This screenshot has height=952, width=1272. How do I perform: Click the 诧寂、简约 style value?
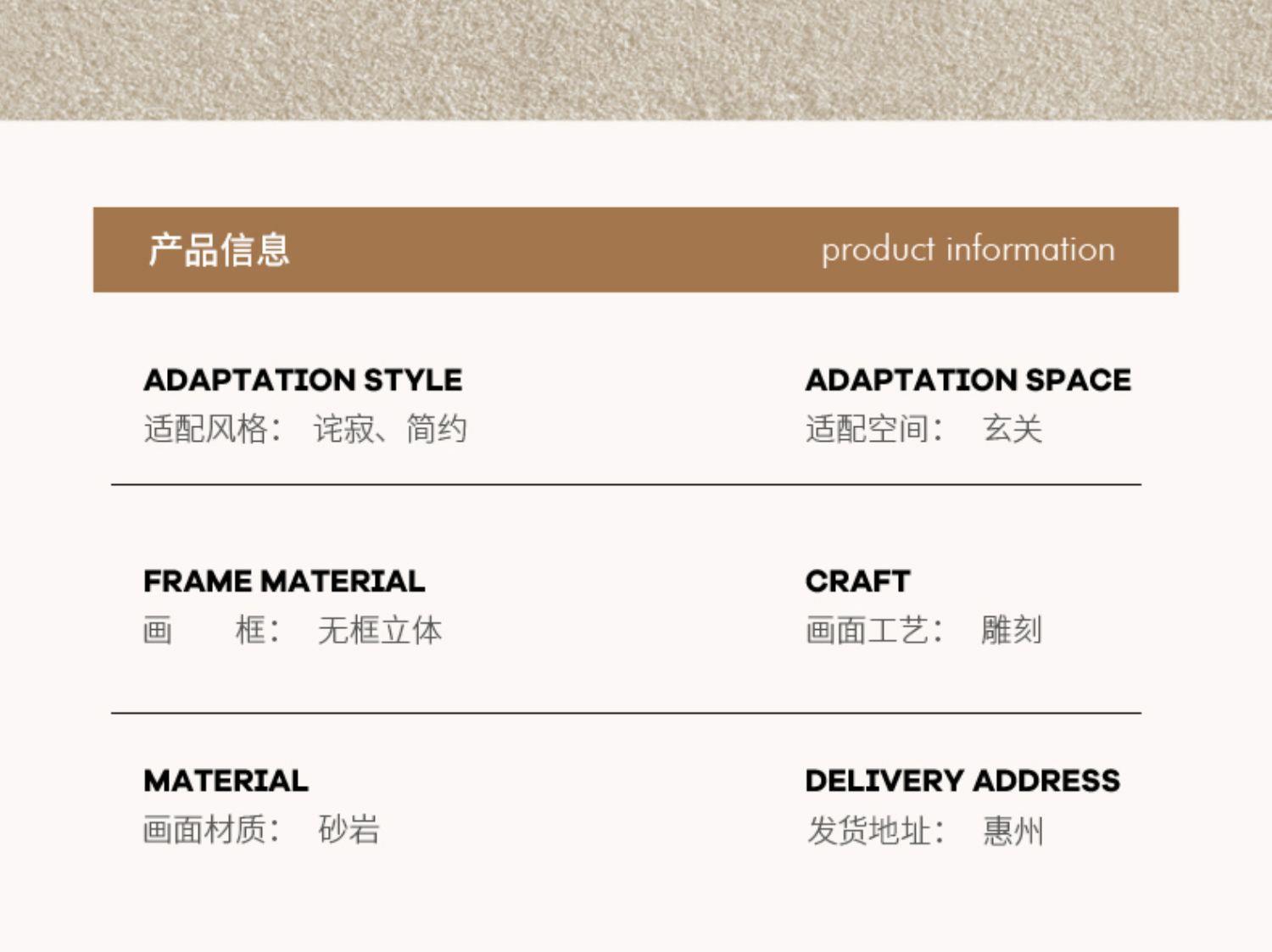point(390,429)
